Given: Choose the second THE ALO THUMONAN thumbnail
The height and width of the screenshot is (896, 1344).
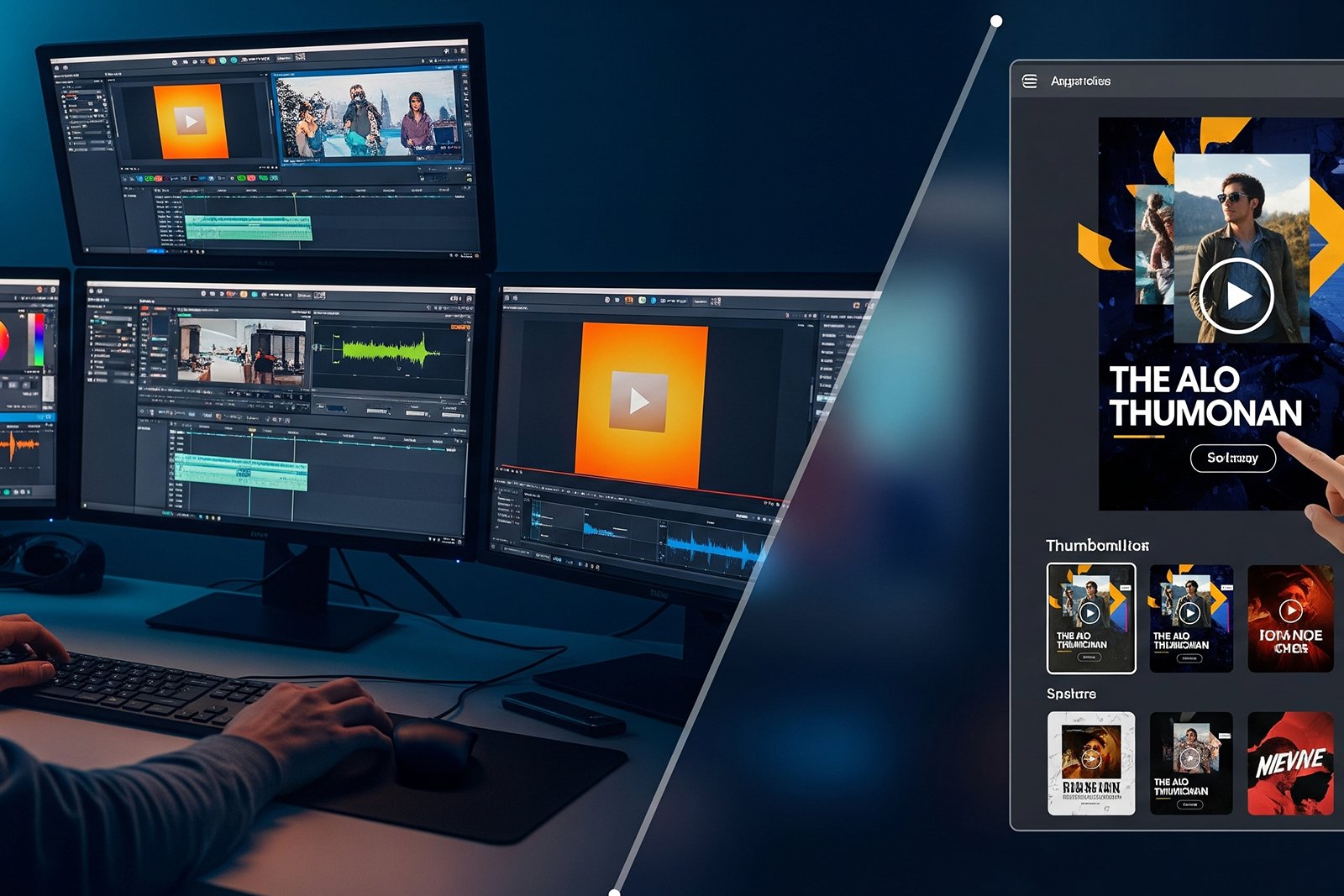Looking at the screenshot, I should [x=1190, y=618].
